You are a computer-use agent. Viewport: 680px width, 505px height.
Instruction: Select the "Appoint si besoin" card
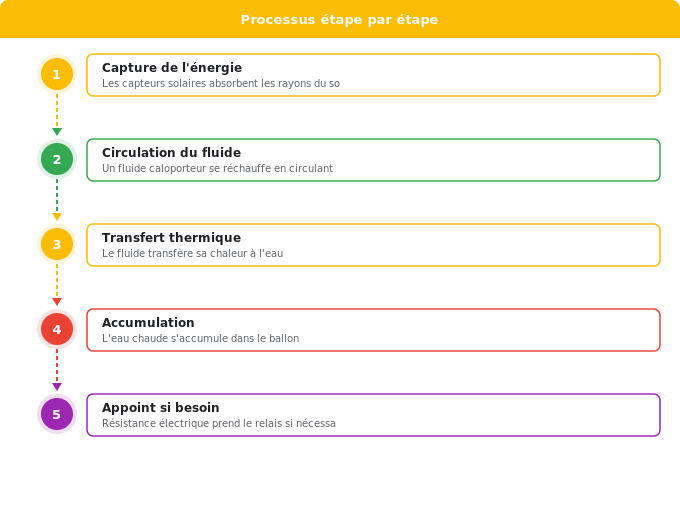click(x=373, y=415)
